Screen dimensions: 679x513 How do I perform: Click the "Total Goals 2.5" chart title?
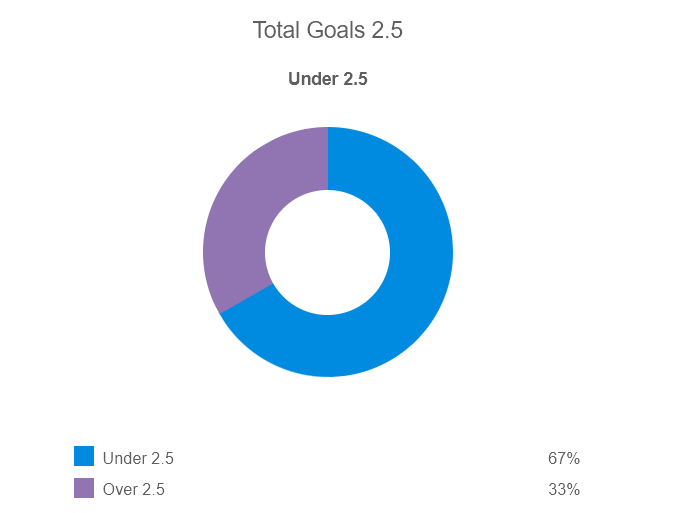pyautogui.click(x=328, y=30)
